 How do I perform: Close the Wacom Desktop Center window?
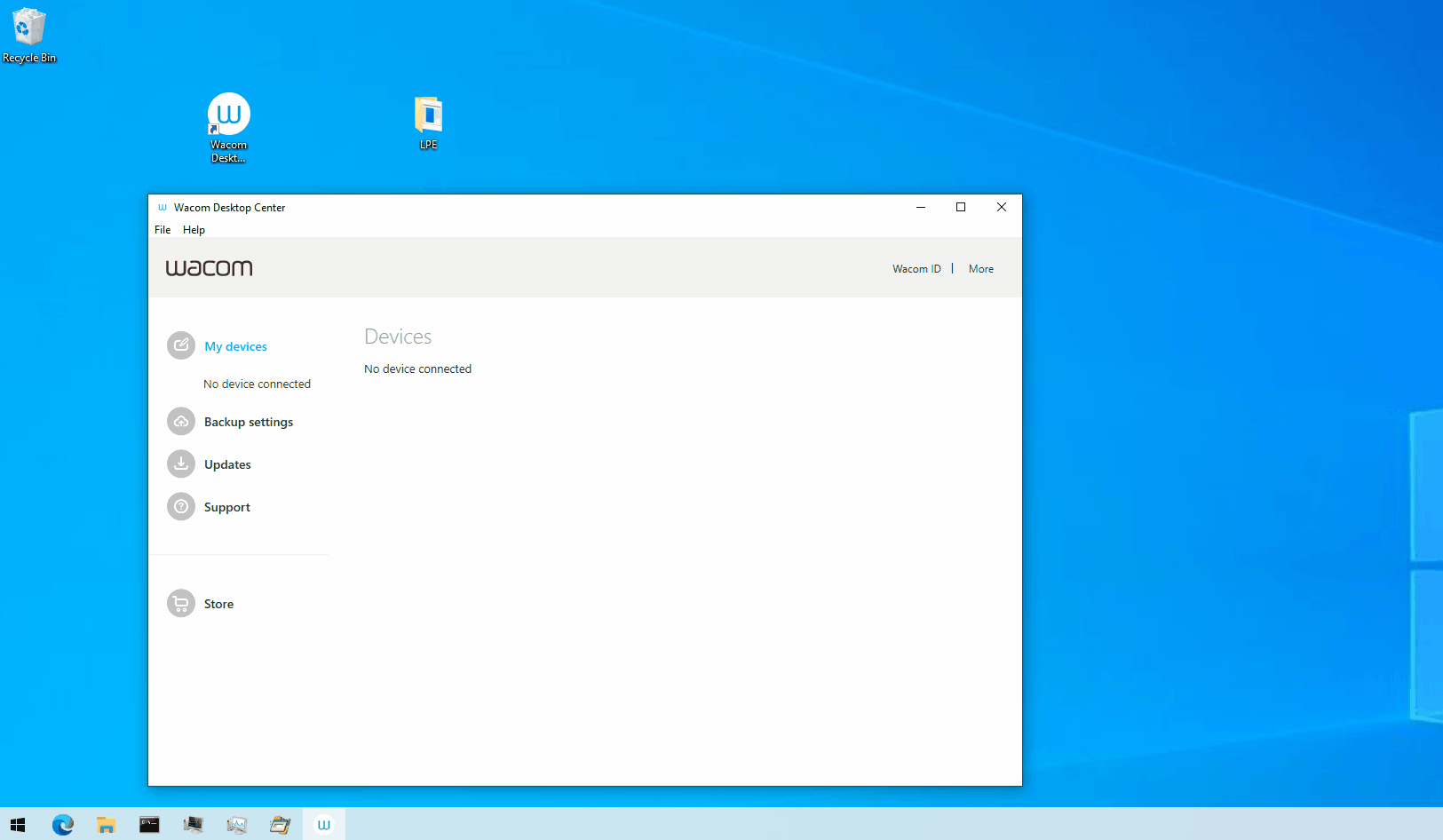click(x=1002, y=207)
